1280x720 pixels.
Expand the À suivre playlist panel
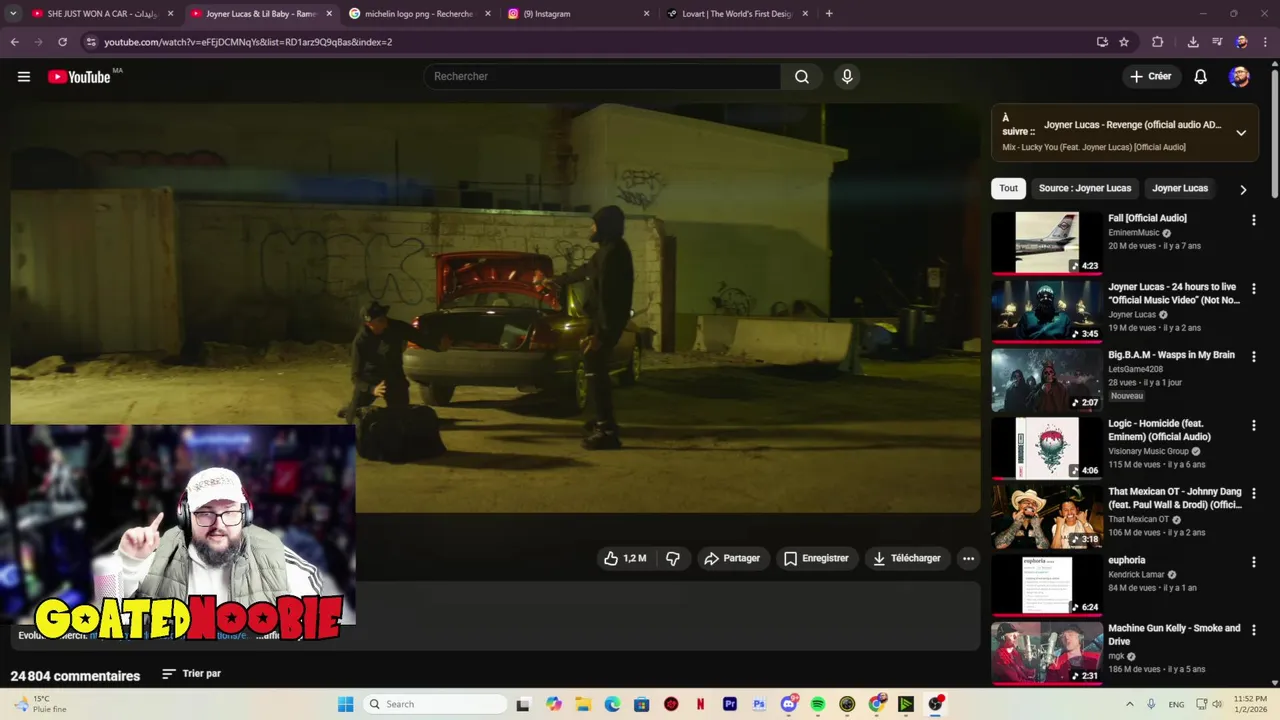tap(1241, 132)
